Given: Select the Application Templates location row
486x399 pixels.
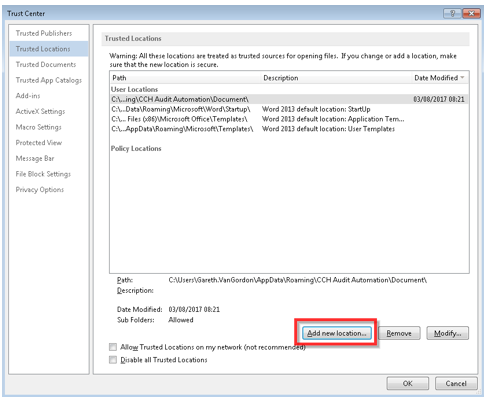Looking at the screenshot, I should 289,119.
